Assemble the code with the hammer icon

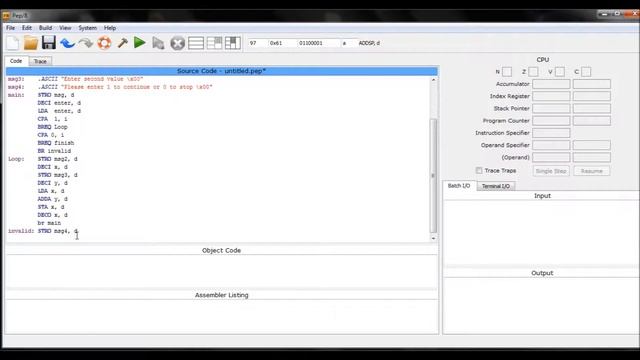click(122, 43)
